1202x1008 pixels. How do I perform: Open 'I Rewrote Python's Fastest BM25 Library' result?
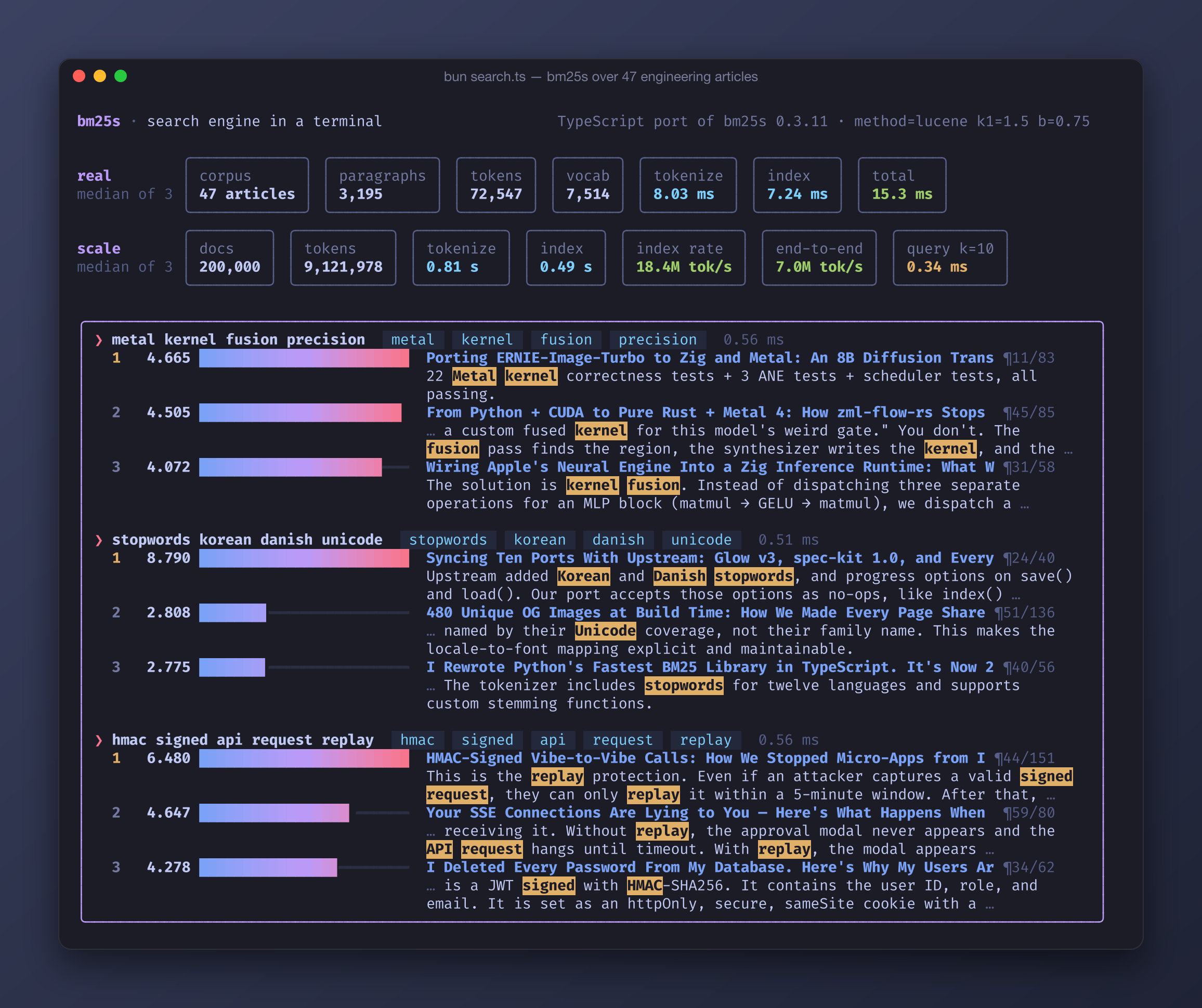click(x=709, y=667)
